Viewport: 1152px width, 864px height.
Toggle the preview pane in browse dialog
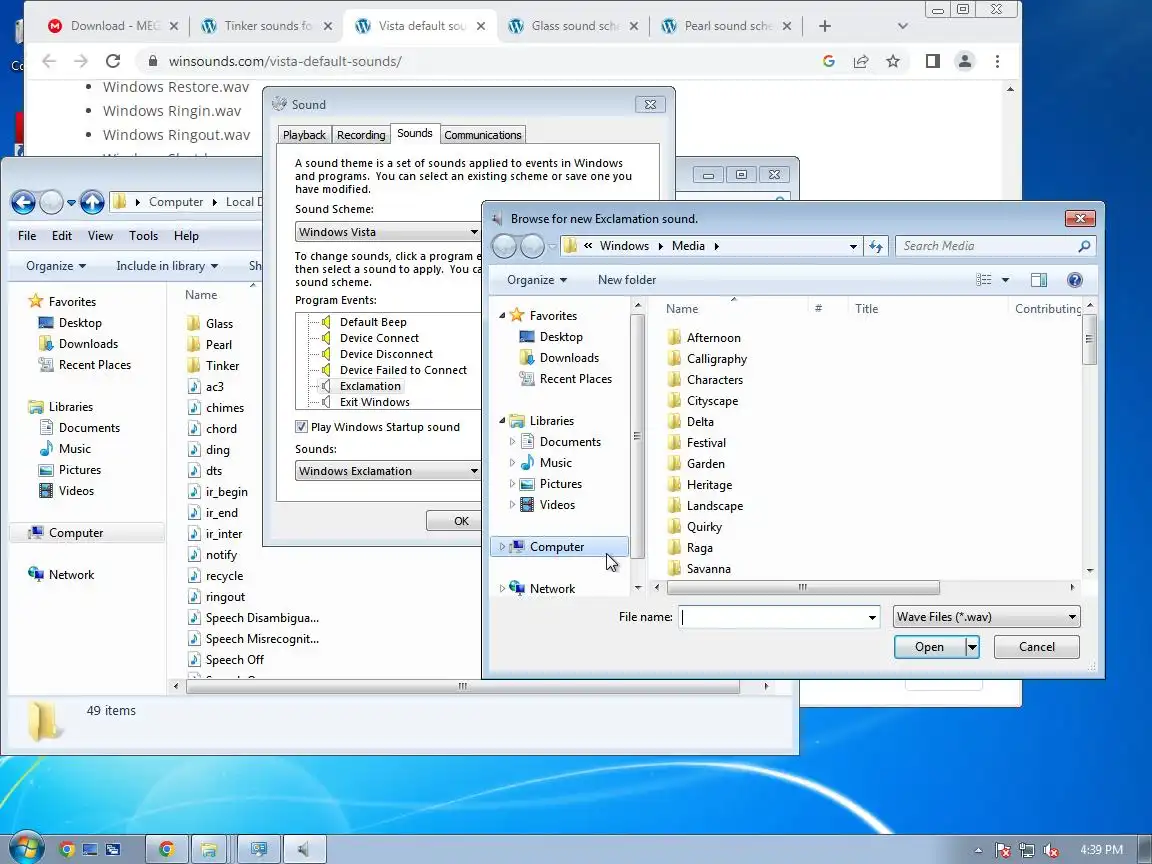point(1038,280)
